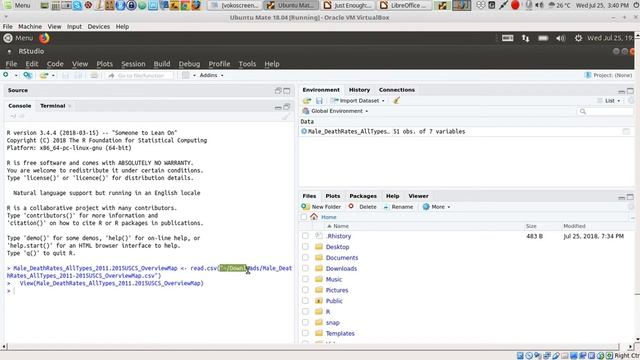Image resolution: width=640 pixels, height=360 pixels.
Task: Click the Go to file/function field
Action: 140,76
